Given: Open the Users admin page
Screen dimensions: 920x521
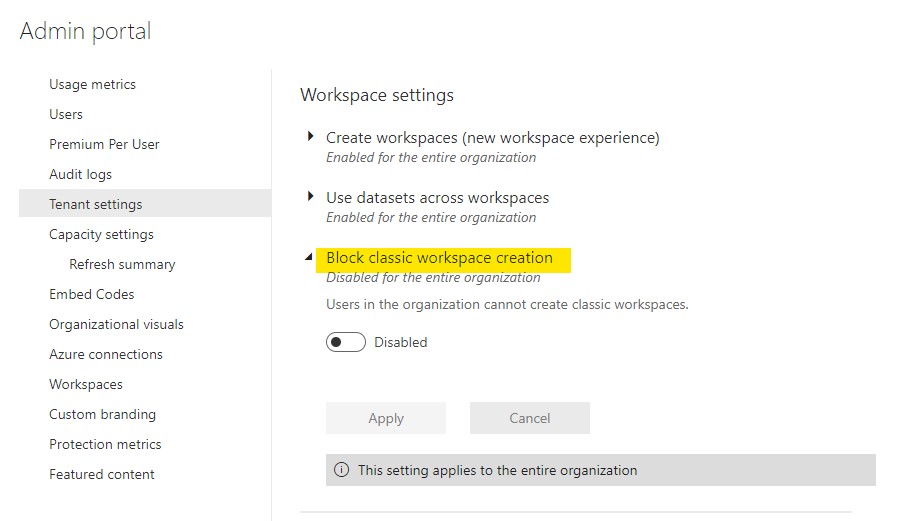Looking at the screenshot, I should (x=66, y=114).
